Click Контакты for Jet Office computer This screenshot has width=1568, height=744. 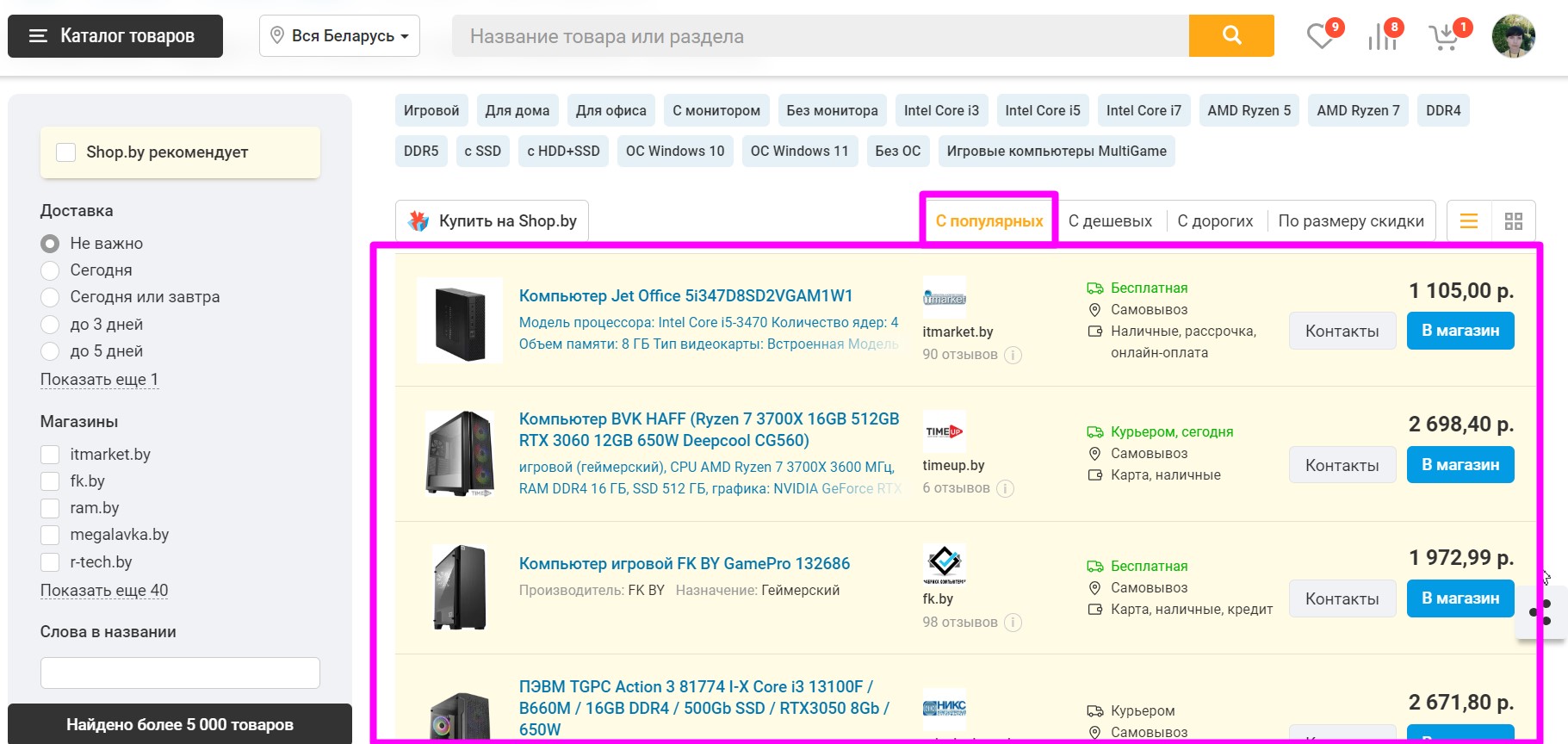1342,332
